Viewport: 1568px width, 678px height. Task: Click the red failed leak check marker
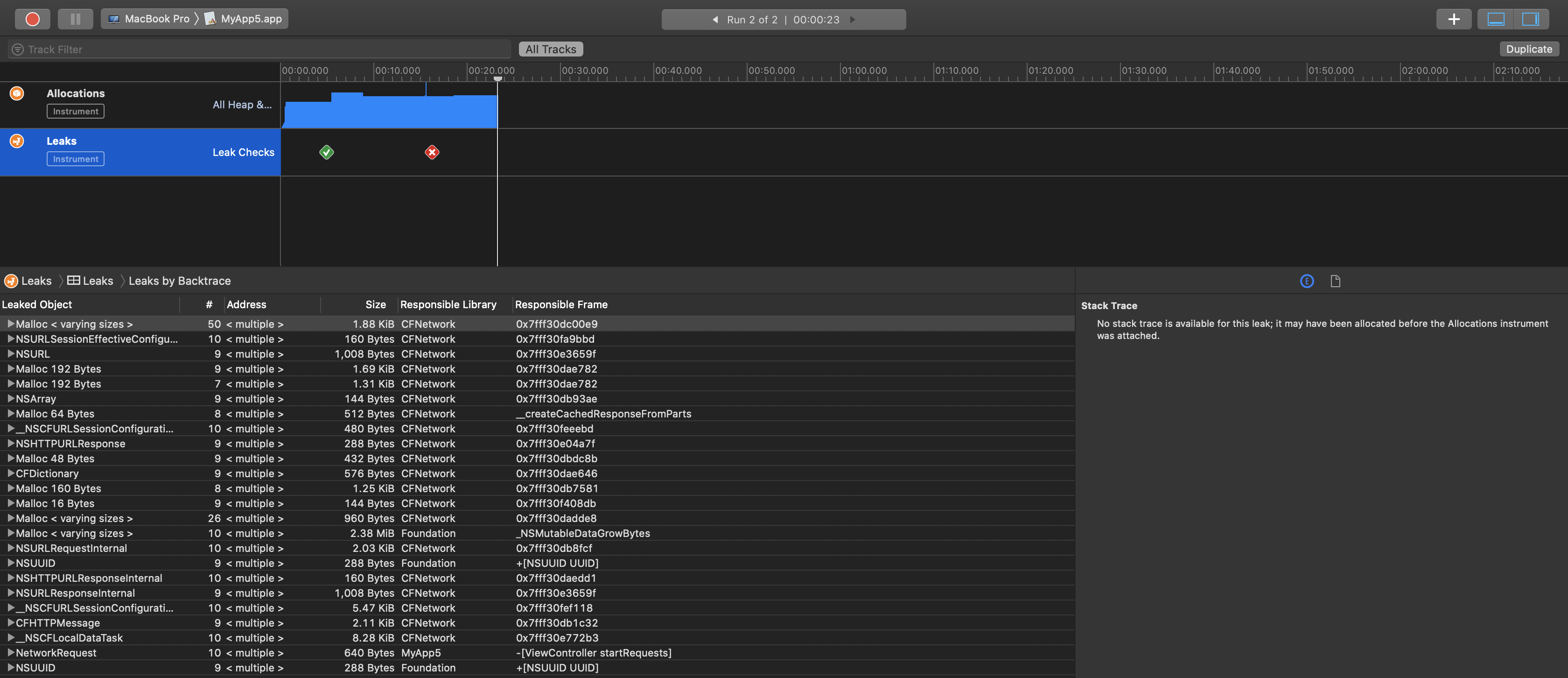432,152
